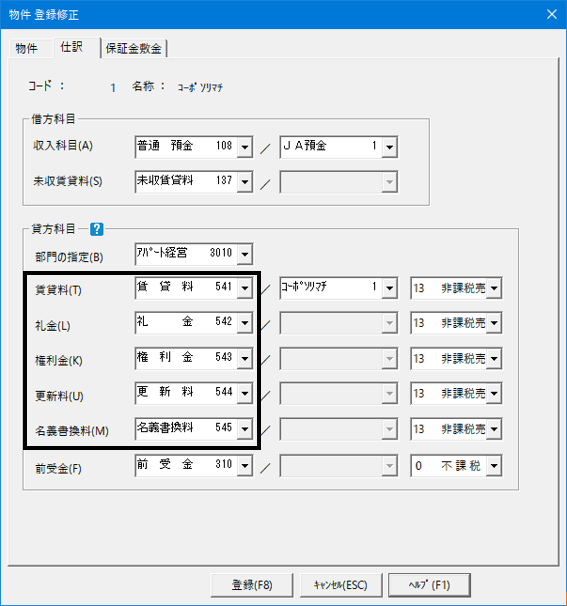
Task: Click the 登録(F8) button
Action: 252,585
